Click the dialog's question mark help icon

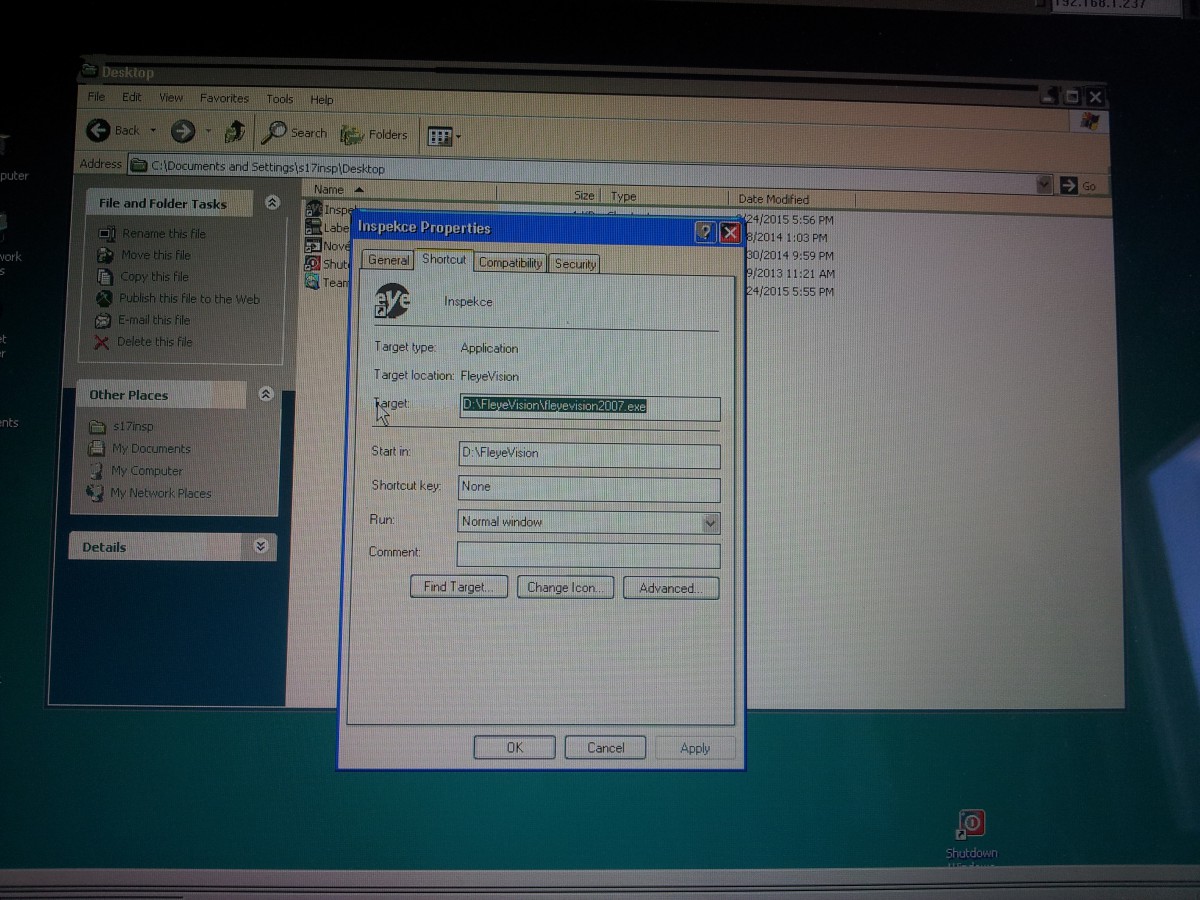tap(705, 232)
